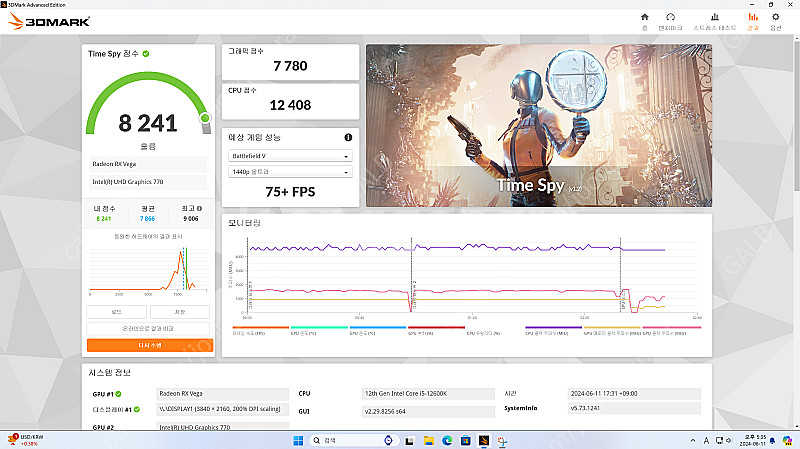This screenshot has height=449, width=800.
Task: Click the orange run-again button
Action: click(x=150, y=345)
